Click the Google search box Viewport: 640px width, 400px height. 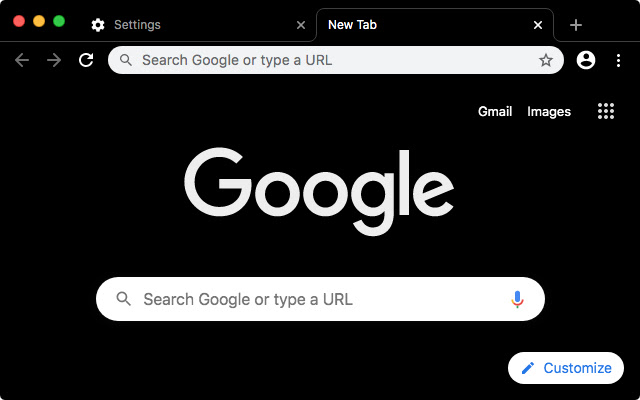tap(310, 299)
